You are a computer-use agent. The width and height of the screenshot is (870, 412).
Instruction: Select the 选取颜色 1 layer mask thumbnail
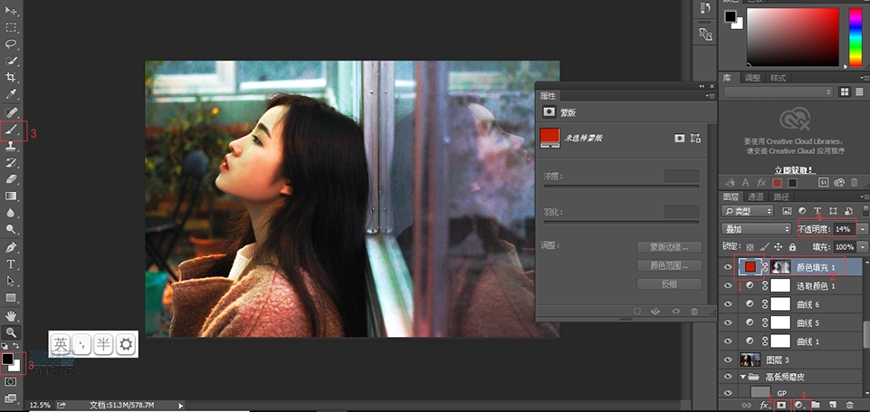pyautogui.click(x=780, y=286)
